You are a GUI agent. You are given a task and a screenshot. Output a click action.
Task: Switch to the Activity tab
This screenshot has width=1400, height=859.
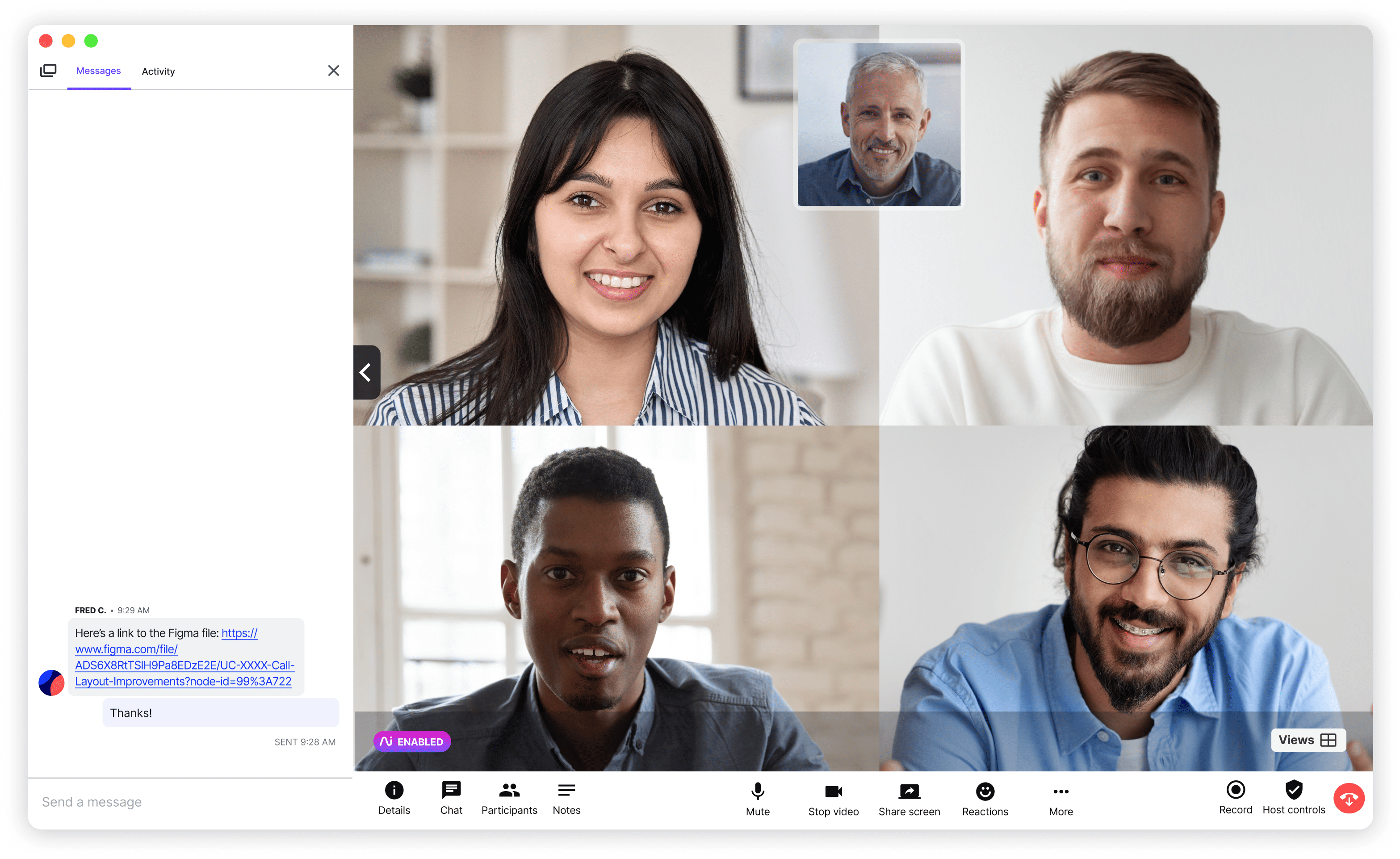(158, 71)
